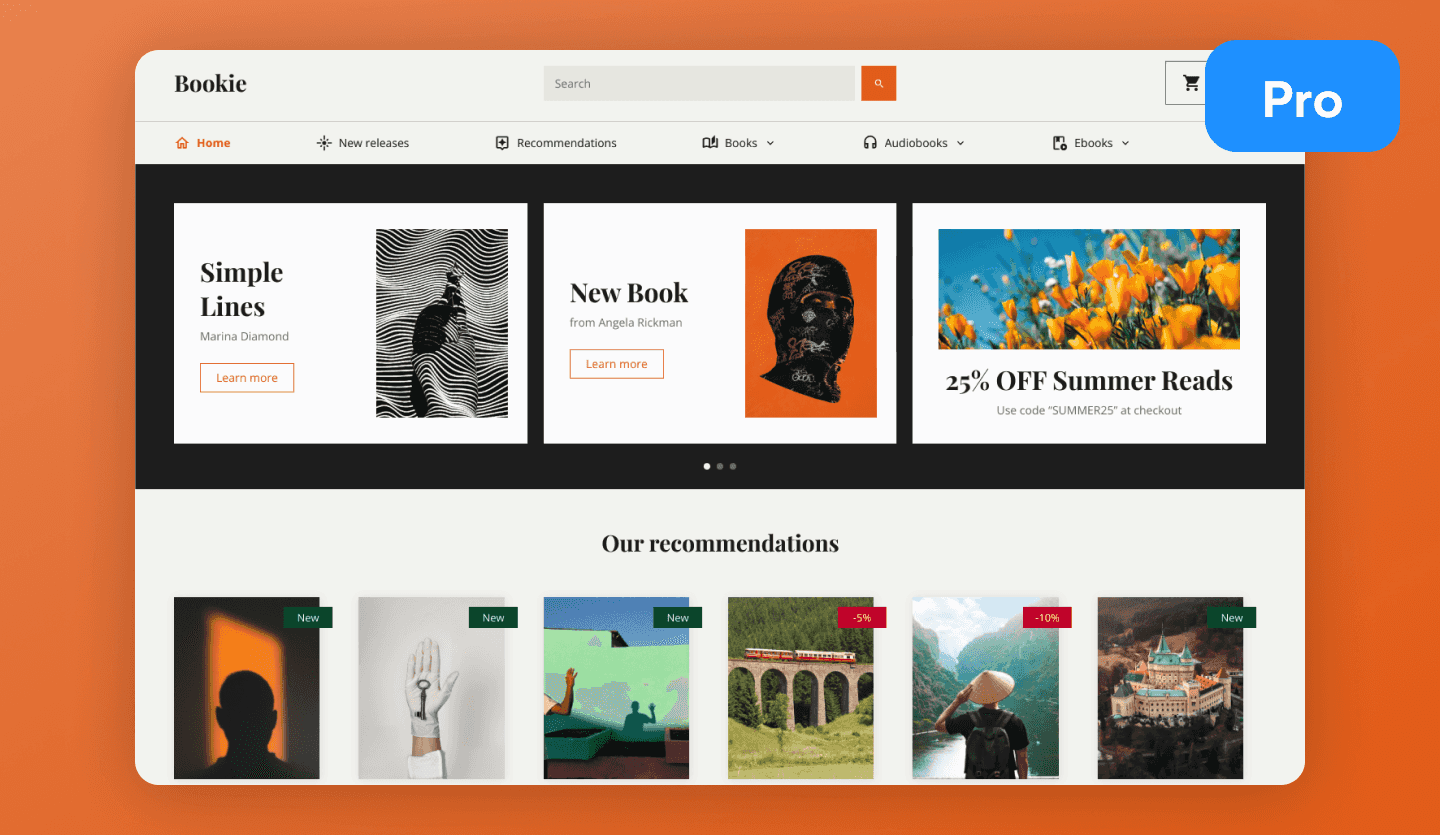Click the Recommendations bookmark icon
Image resolution: width=1440 pixels, height=835 pixels.
tap(502, 143)
